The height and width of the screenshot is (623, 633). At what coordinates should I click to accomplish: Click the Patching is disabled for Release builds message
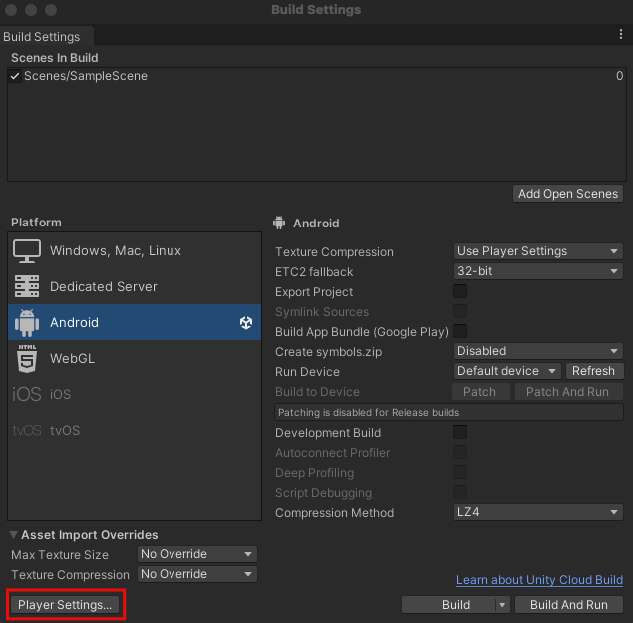point(449,412)
